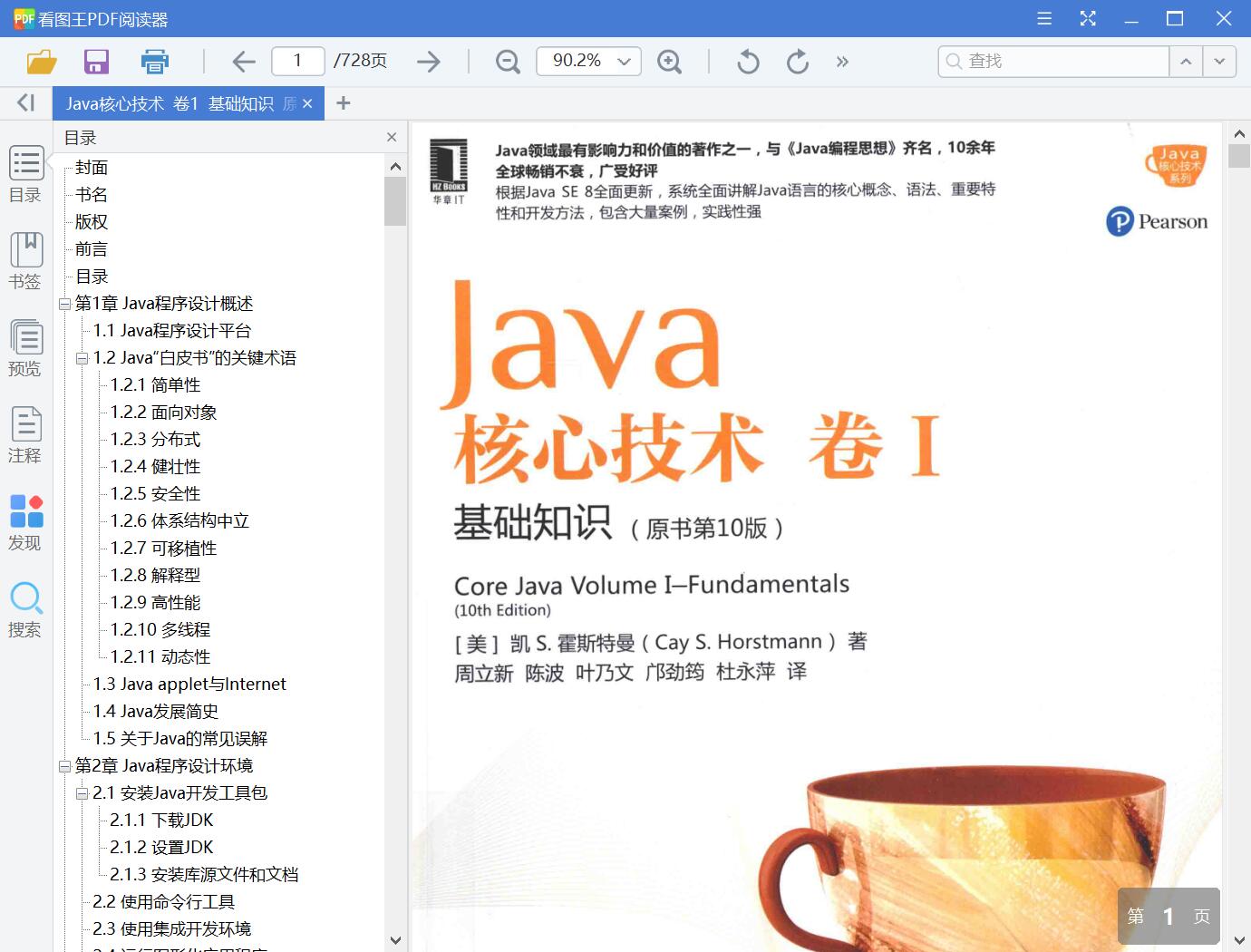Image resolution: width=1251 pixels, height=952 pixels.
Task: Click the outline panel scrollbar thumb
Action: click(x=394, y=200)
